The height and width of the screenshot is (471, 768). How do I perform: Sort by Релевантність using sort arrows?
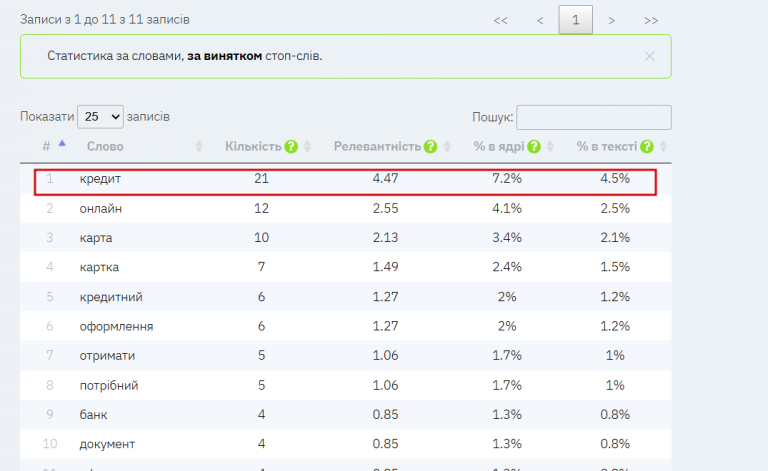tap(447, 146)
